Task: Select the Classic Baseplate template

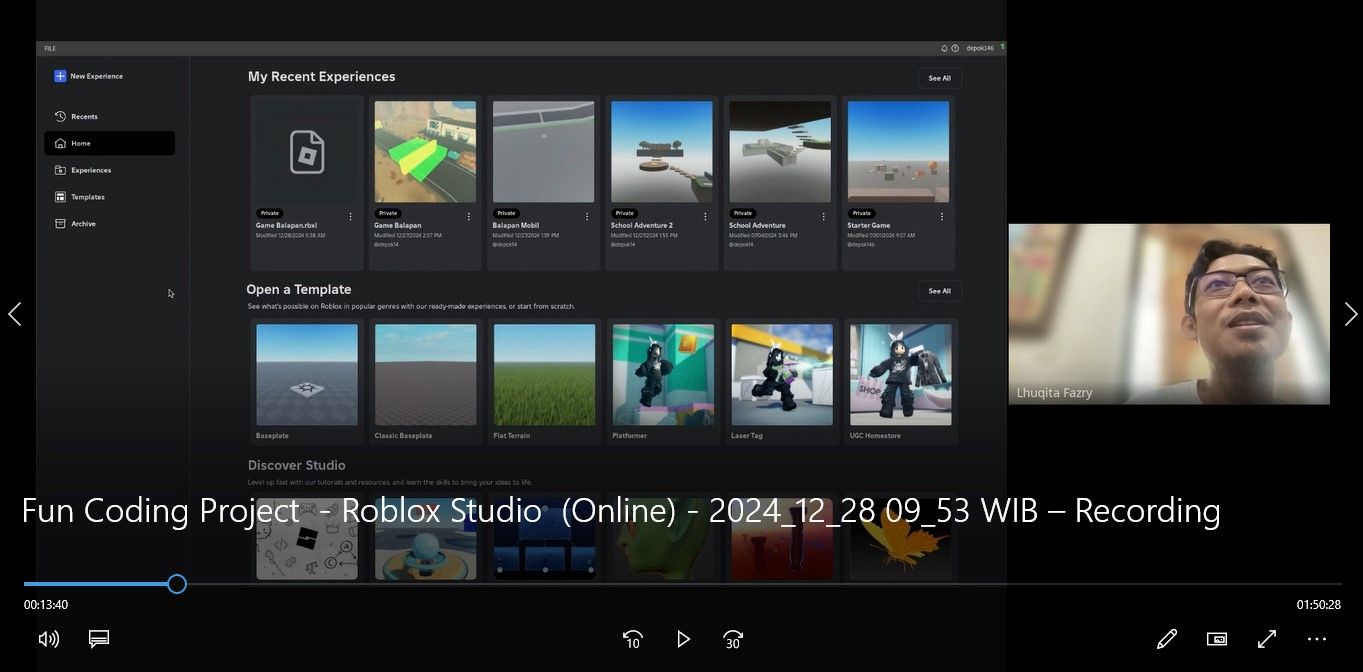Action: click(x=426, y=381)
